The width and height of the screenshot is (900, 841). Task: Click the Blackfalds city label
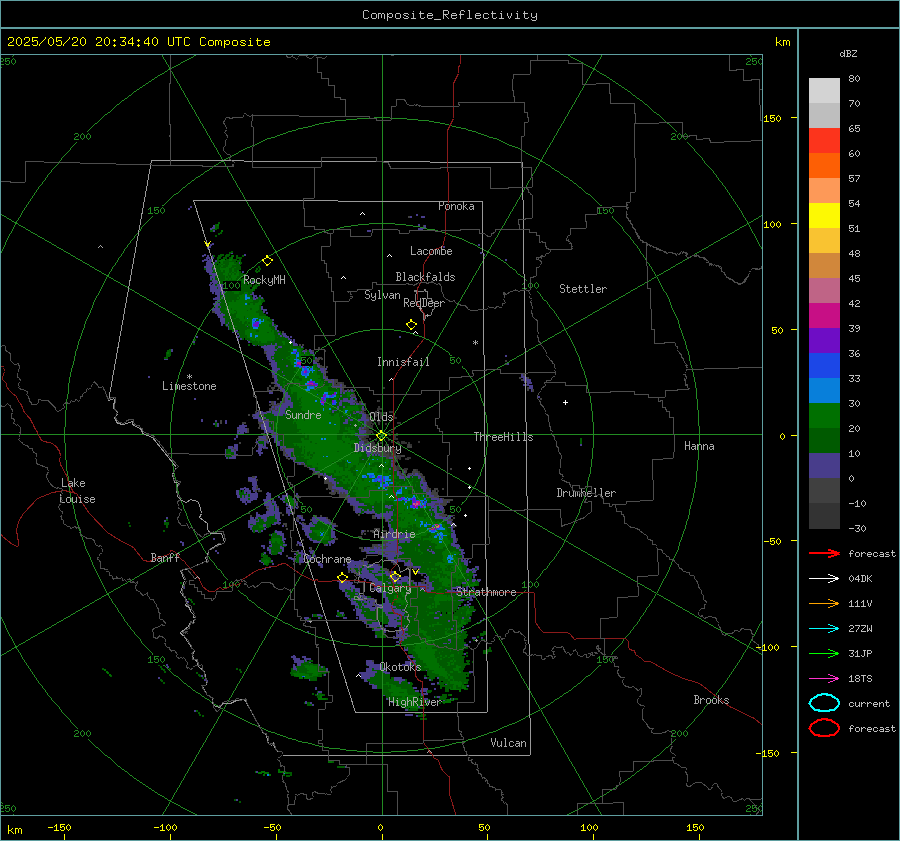point(425,277)
